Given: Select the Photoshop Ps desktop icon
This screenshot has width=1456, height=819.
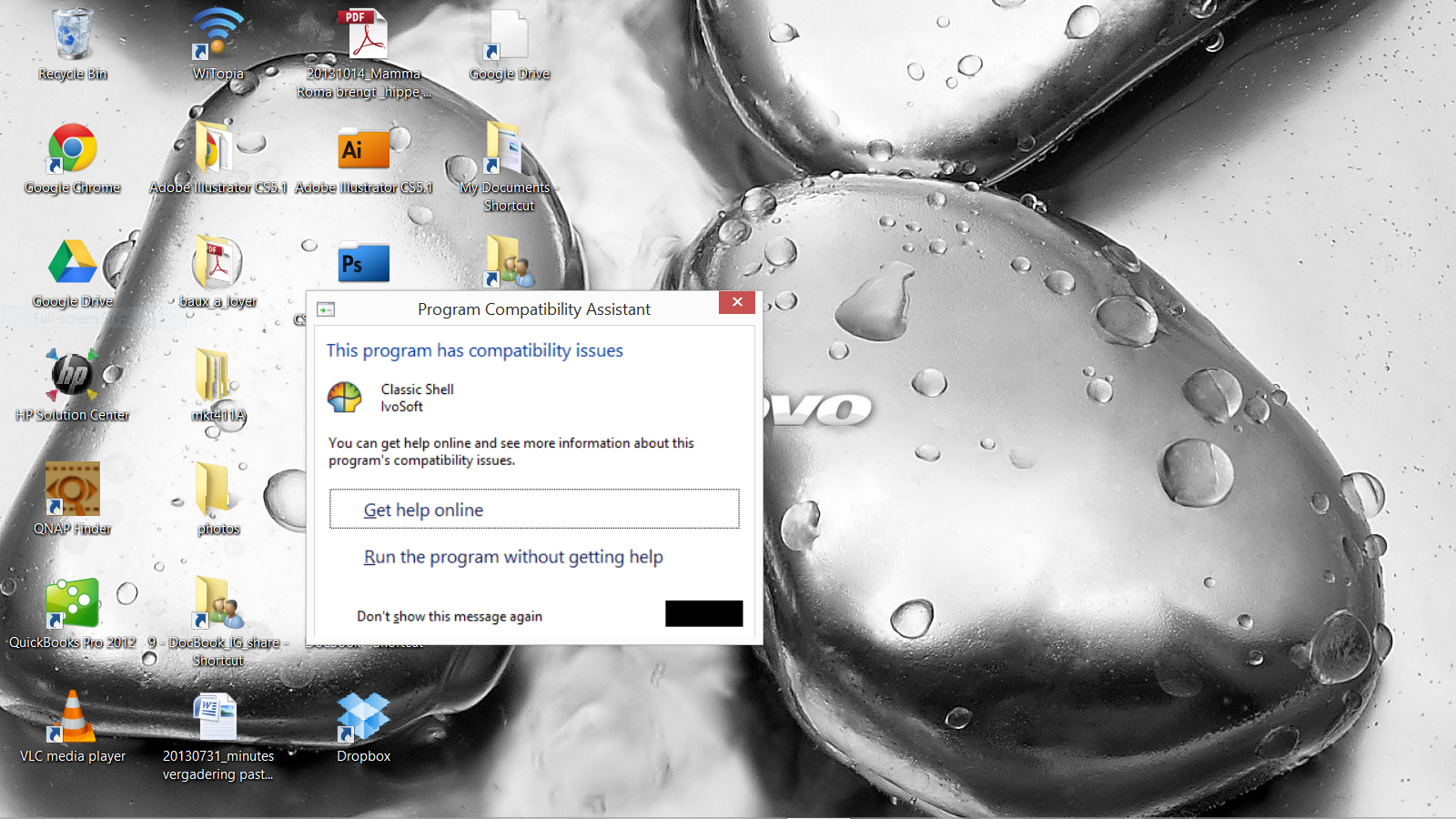Looking at the screenshot, I should (x=363, y=263).
